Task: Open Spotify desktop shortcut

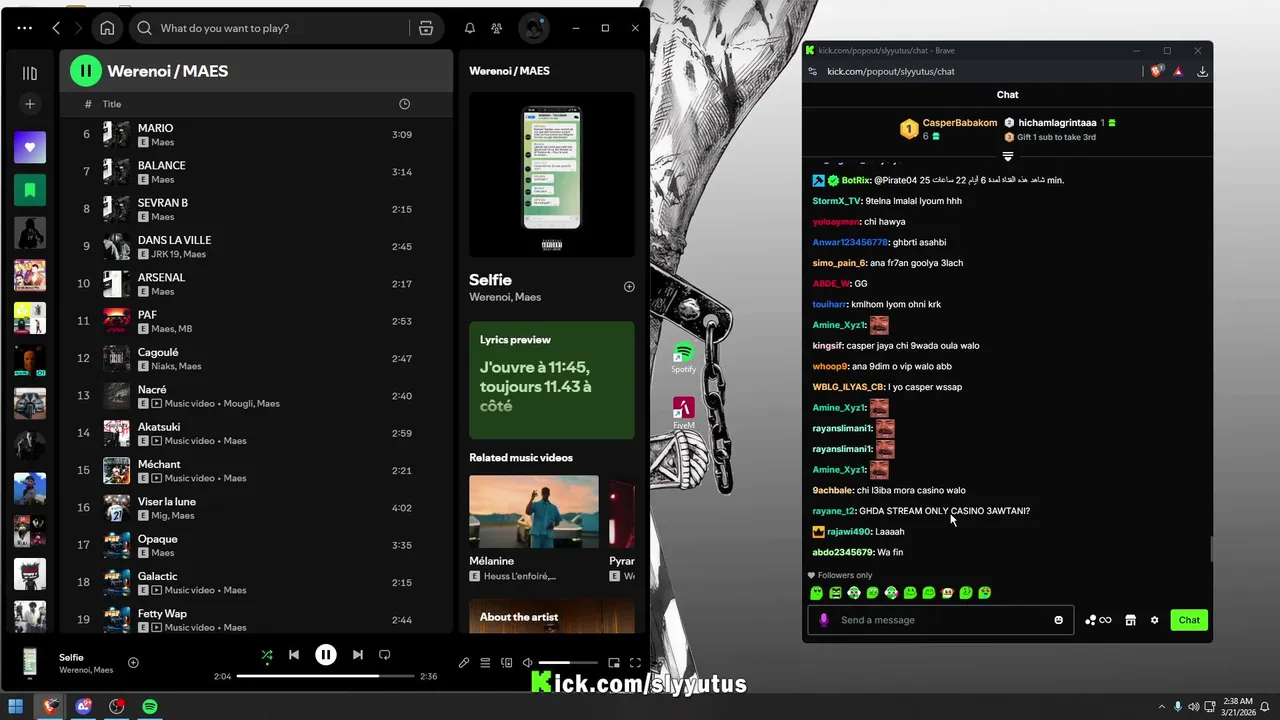Action: click(x=684, y=358)
